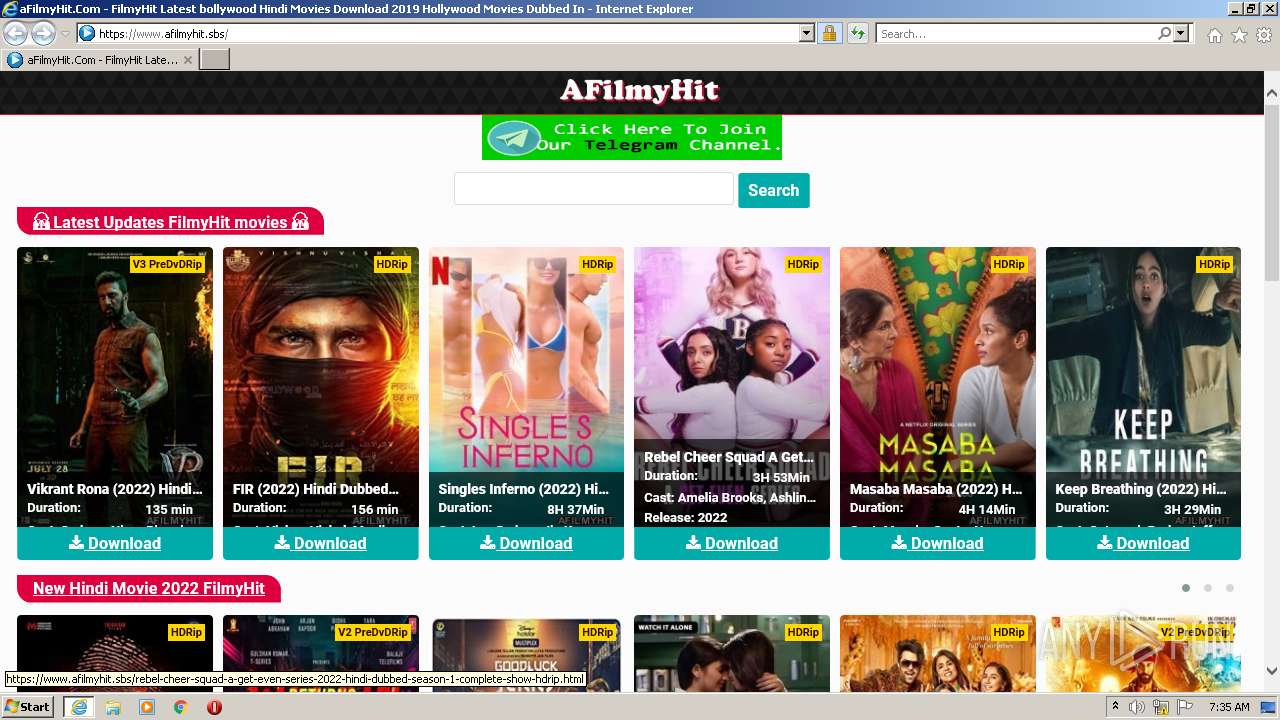Download Singles Inferno (2022)
Screen dimensions: 1280x720
pos(526,543)
